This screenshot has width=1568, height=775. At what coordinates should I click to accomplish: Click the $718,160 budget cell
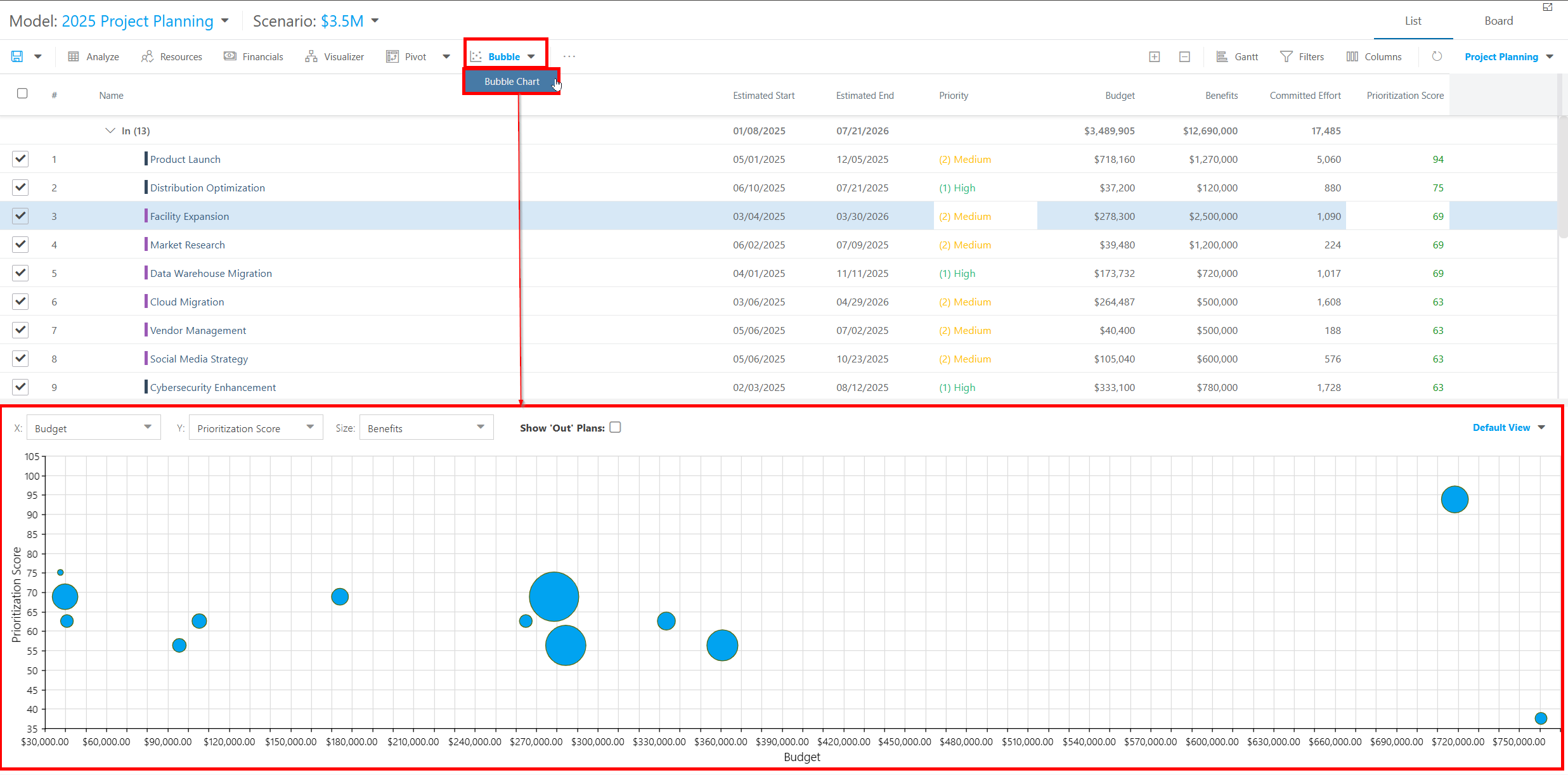1114,159
